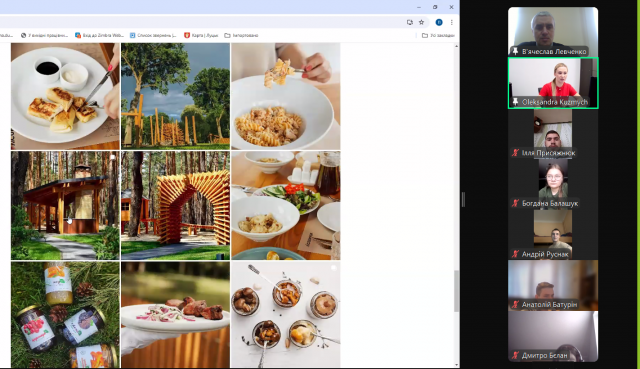640x369 pixels.
Task: Click the page vertical scrollbar thumb
Action: (x=456, y=291)
